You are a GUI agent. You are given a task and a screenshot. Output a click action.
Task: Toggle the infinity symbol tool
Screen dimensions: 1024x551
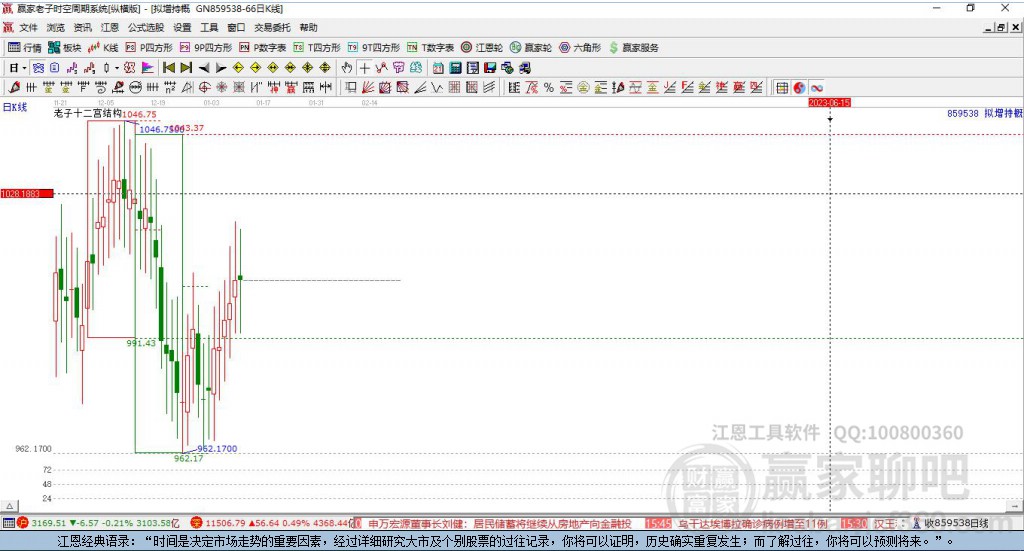point(816,87)
